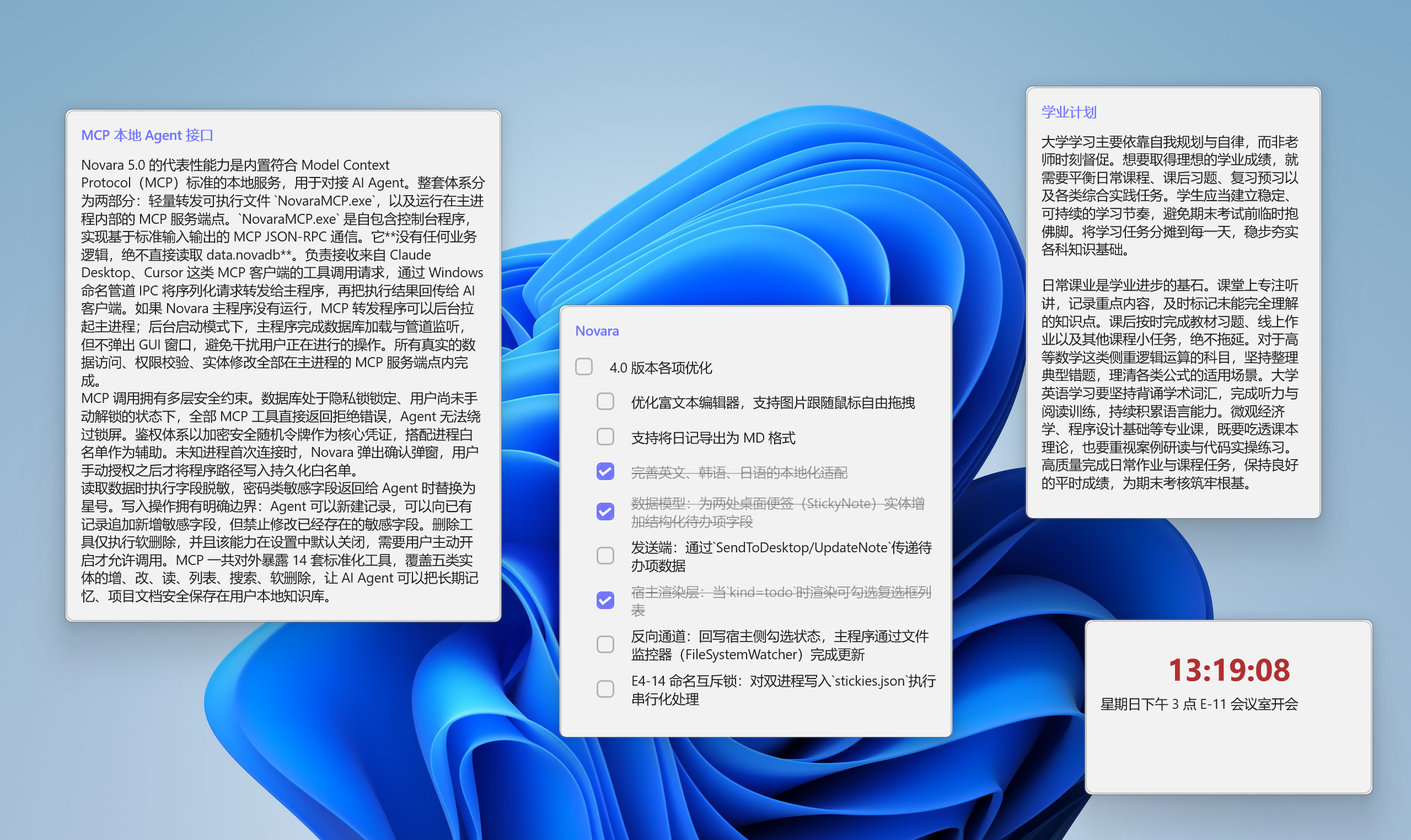The image size is (1411, 840).
Task: Tick the E4-14 命名互斥锁 checkbox
Action: tap(605, 689)
